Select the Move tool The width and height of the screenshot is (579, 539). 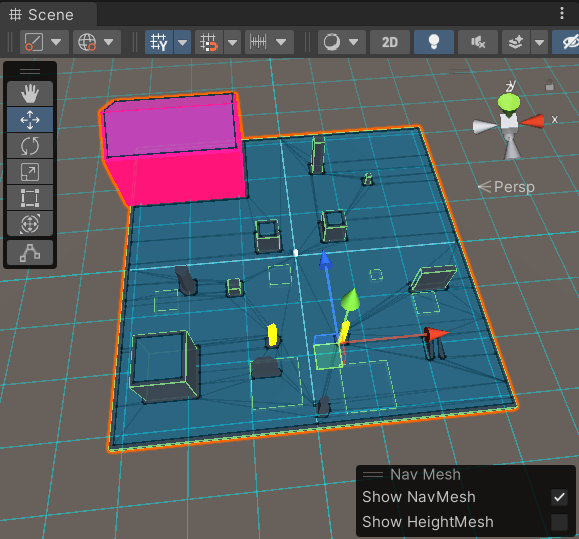30,120
